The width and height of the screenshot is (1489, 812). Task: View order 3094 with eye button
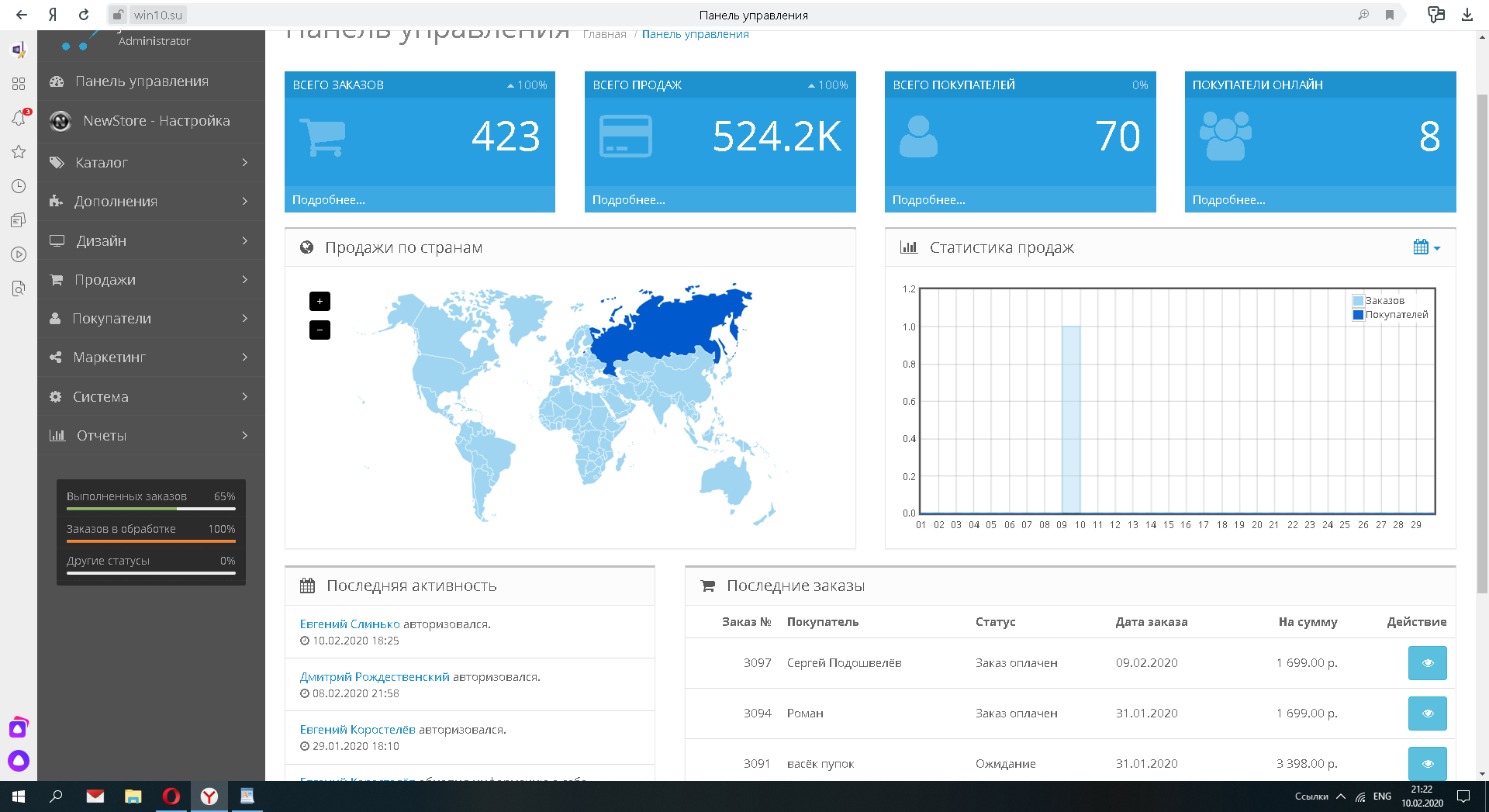tap(1427, 714)
